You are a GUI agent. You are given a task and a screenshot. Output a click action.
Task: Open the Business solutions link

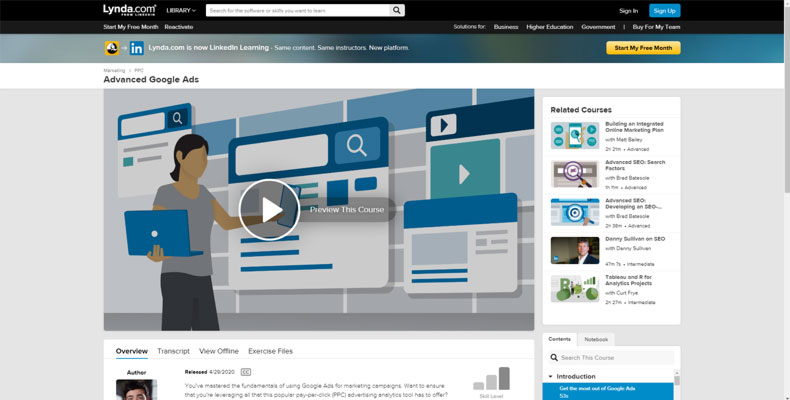point(506,27)
